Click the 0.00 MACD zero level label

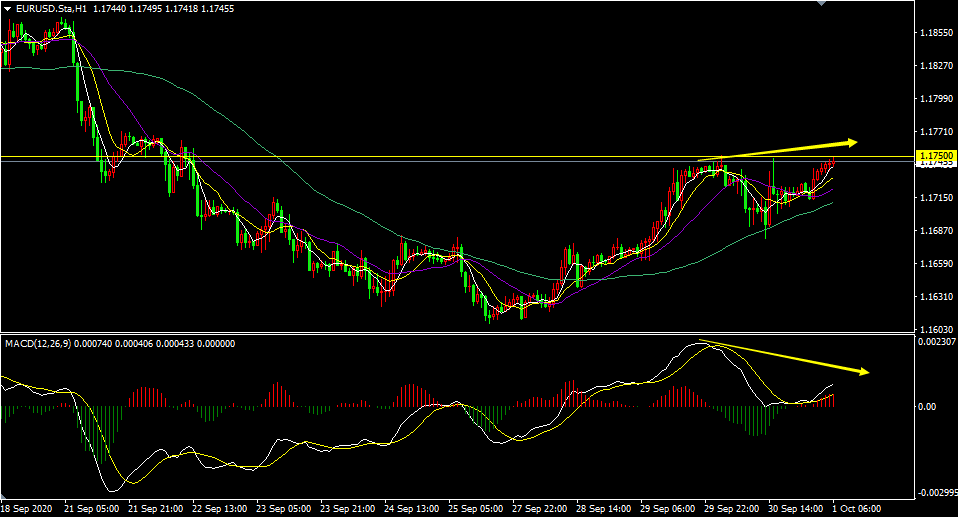[x=927, y=407]
